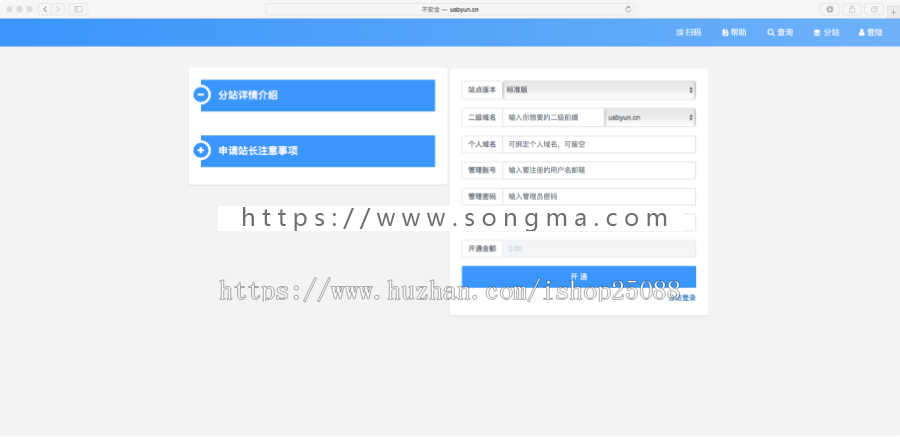The height and width of the screenshot is (437, 900).
Task: Focus the 管理账号 input field
Action: point(599,171)
